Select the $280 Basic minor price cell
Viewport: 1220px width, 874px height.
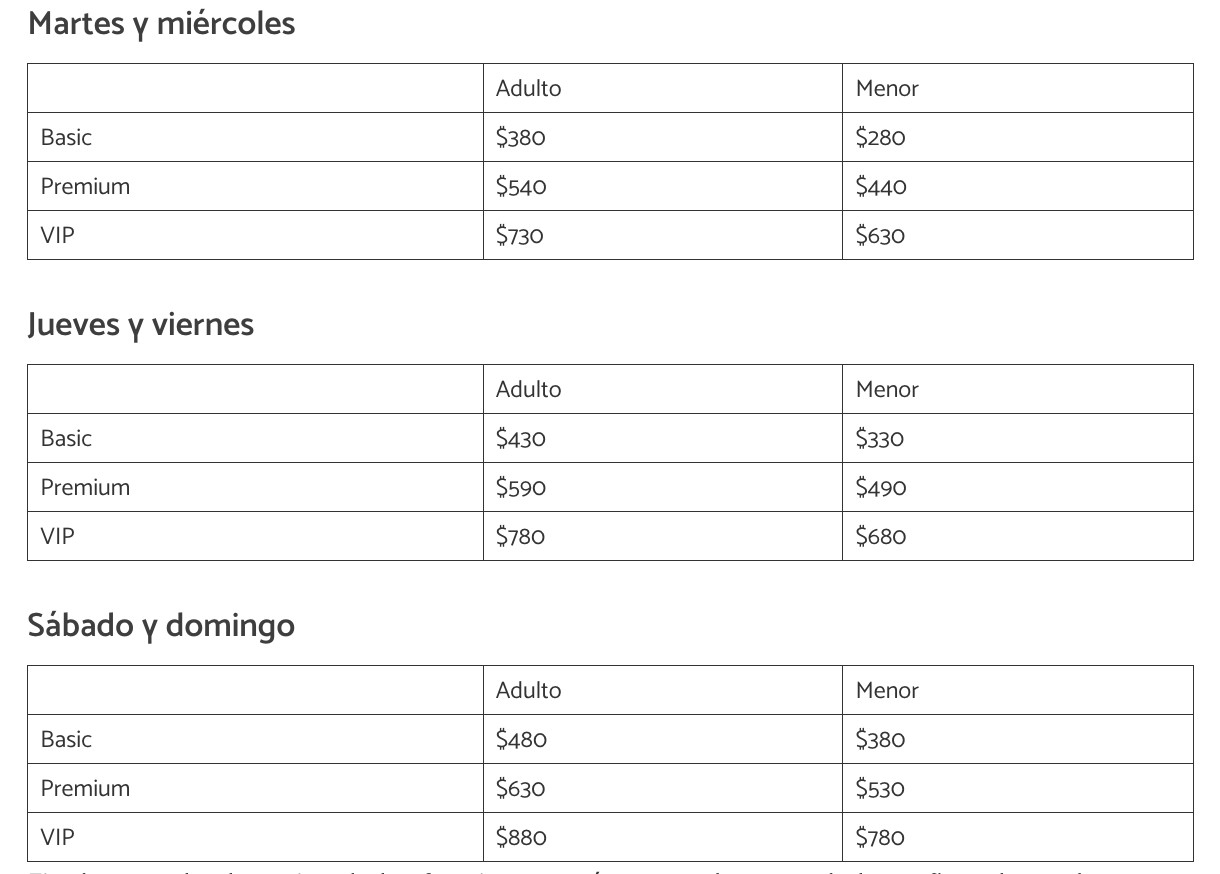click(880, 138)
